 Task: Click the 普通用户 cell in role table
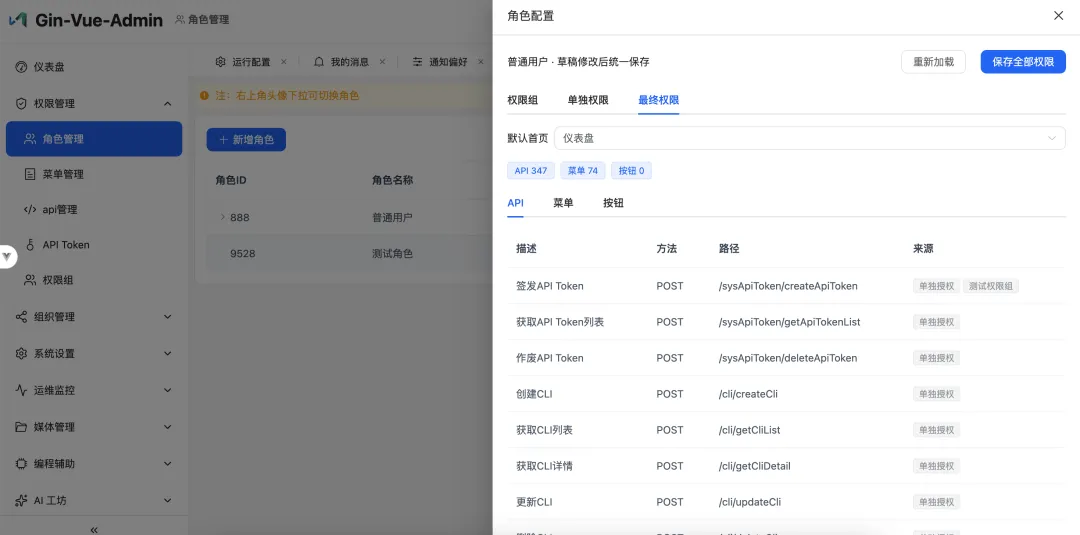click(392, 217)
